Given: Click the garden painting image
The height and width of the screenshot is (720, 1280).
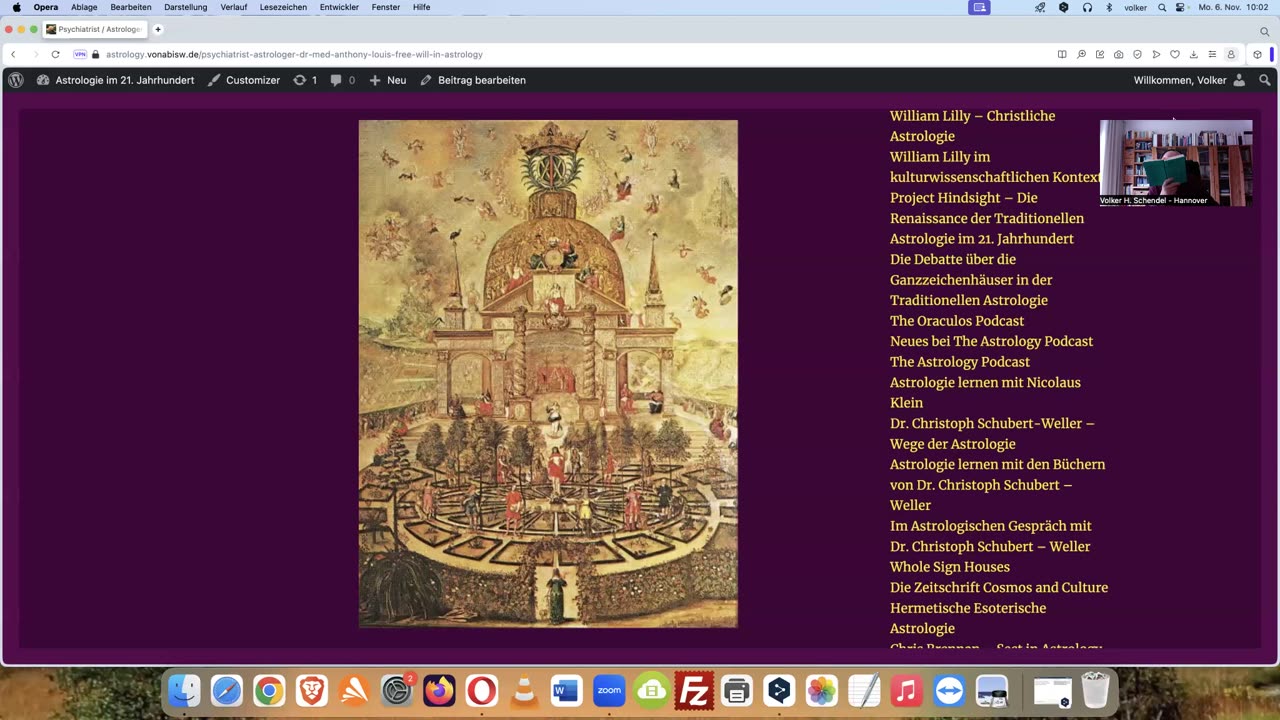Looking at the screenshot, I should pos(548,374).
